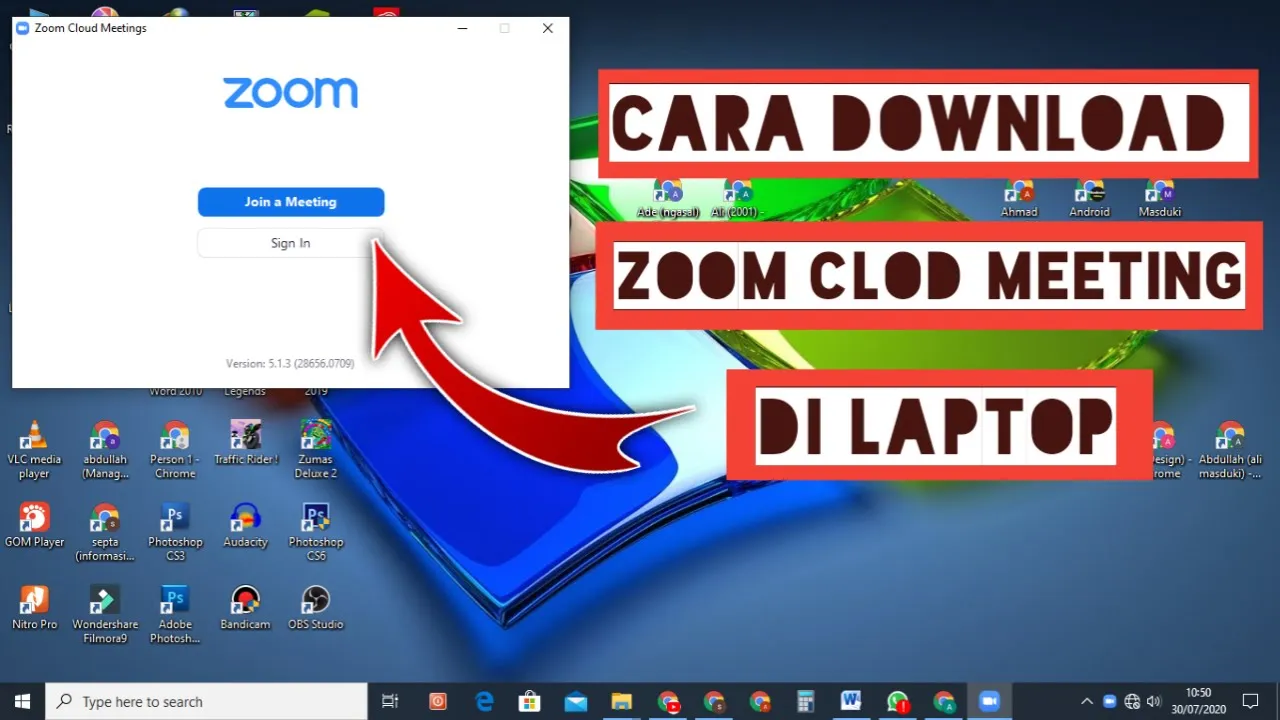Open the Action Center notifications icon

coord(1250,701)
